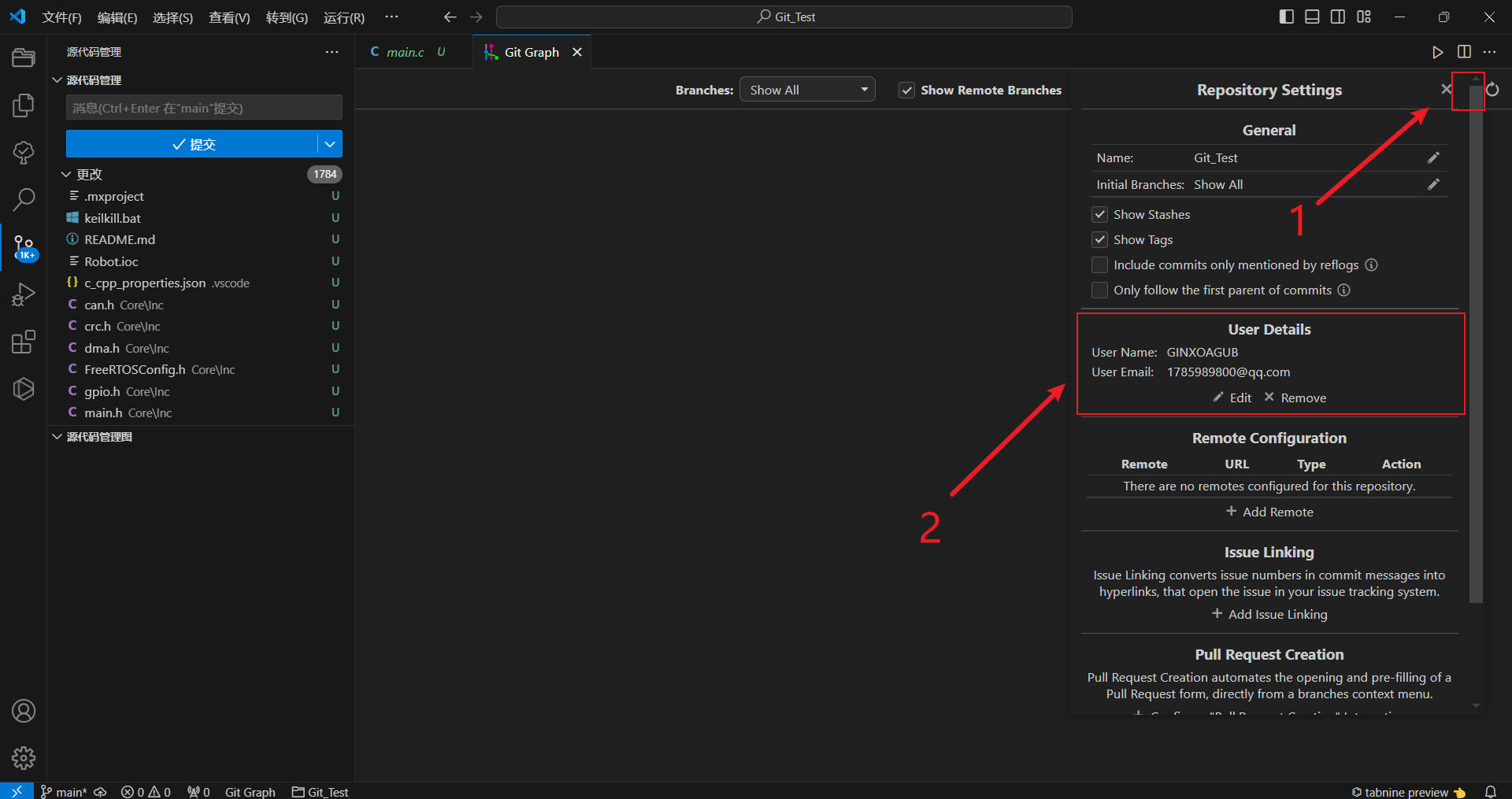Open the Branches Show All dropdown
Viewport: 1512px width, 799px height.
tap(806, 90)
